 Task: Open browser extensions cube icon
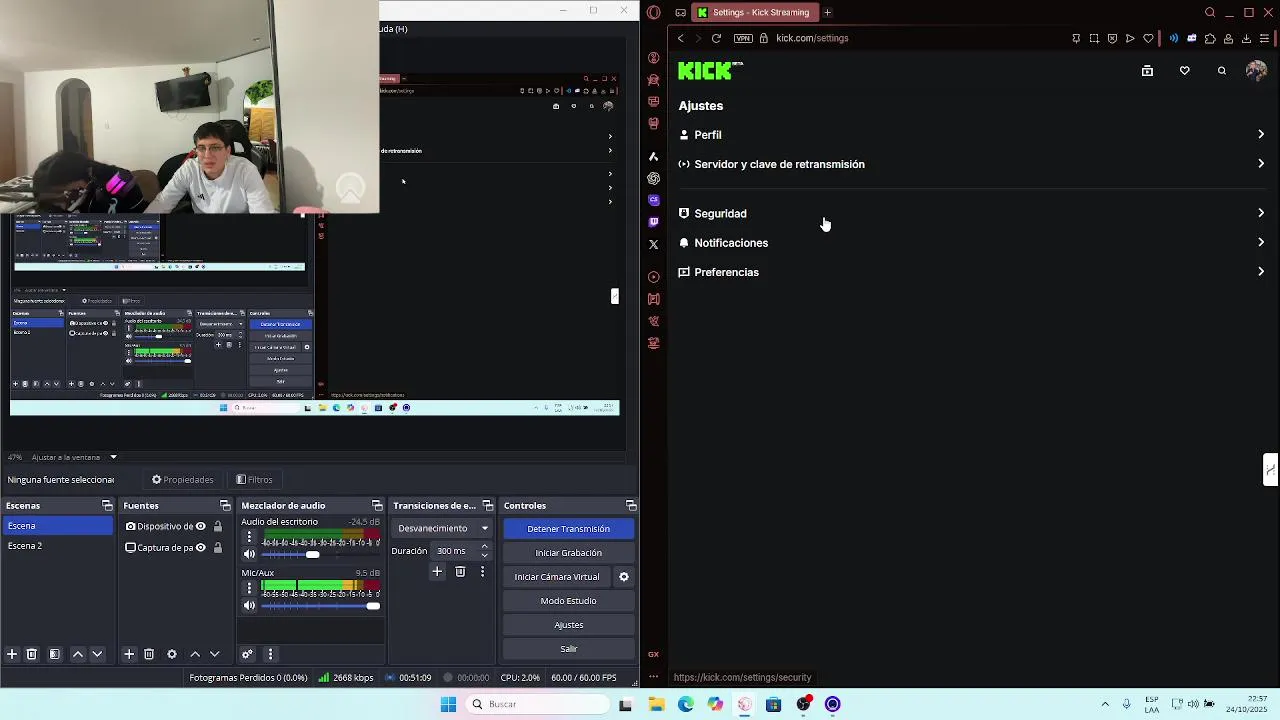(1210, 38)
